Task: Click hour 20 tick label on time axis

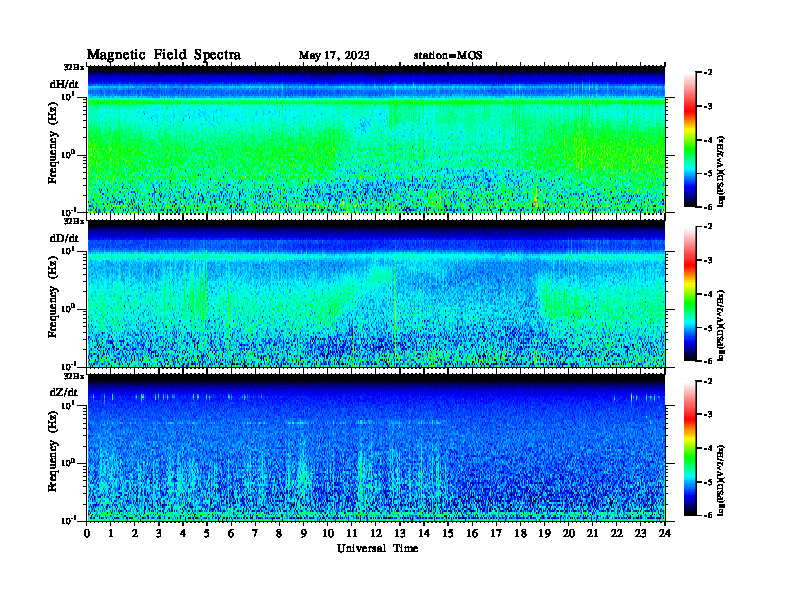Action: tap(568, 534)
